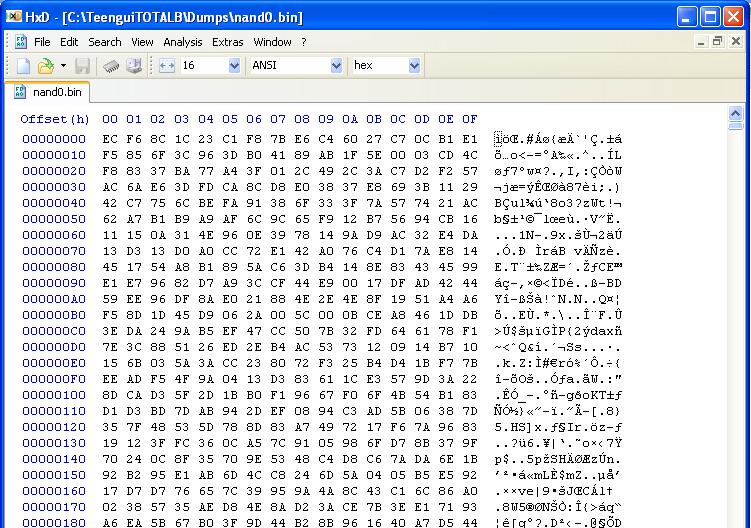Click byte F5 at start of row 00000010
This screenshot has width=751, height=528.
tap(110, 155)
